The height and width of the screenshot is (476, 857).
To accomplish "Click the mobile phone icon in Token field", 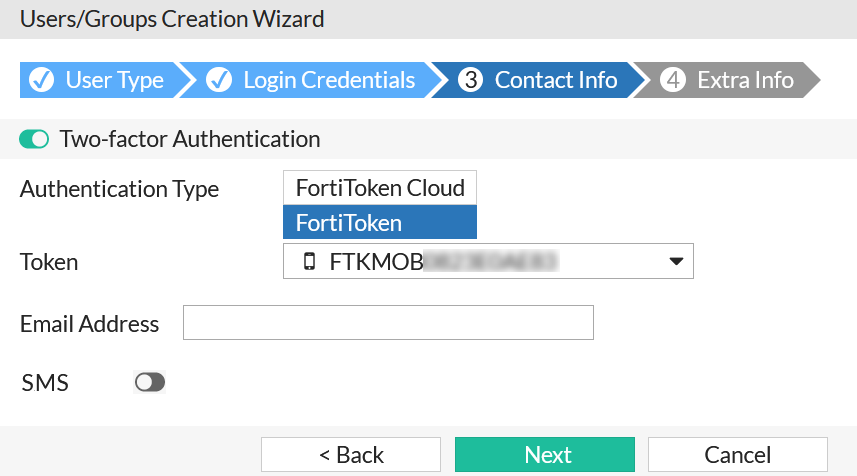I will [x=309, y=262].
